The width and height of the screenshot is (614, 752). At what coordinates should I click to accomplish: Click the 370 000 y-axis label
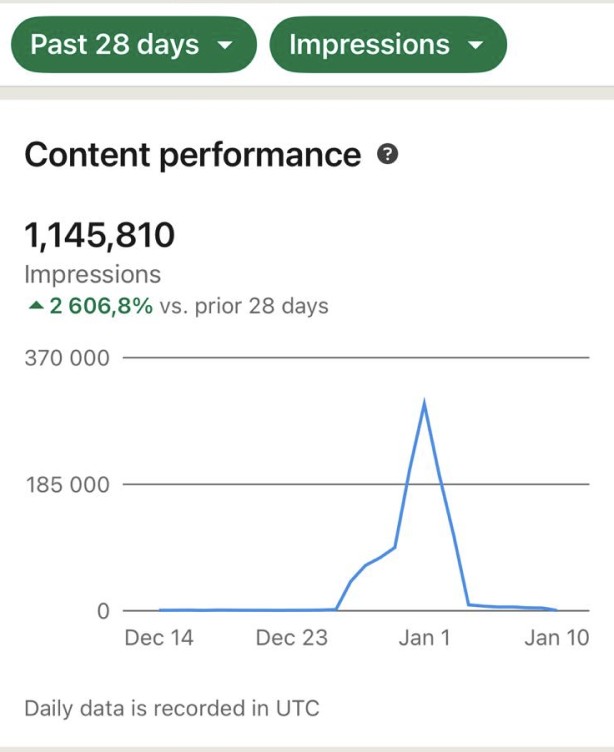click(x=67, y=358)
